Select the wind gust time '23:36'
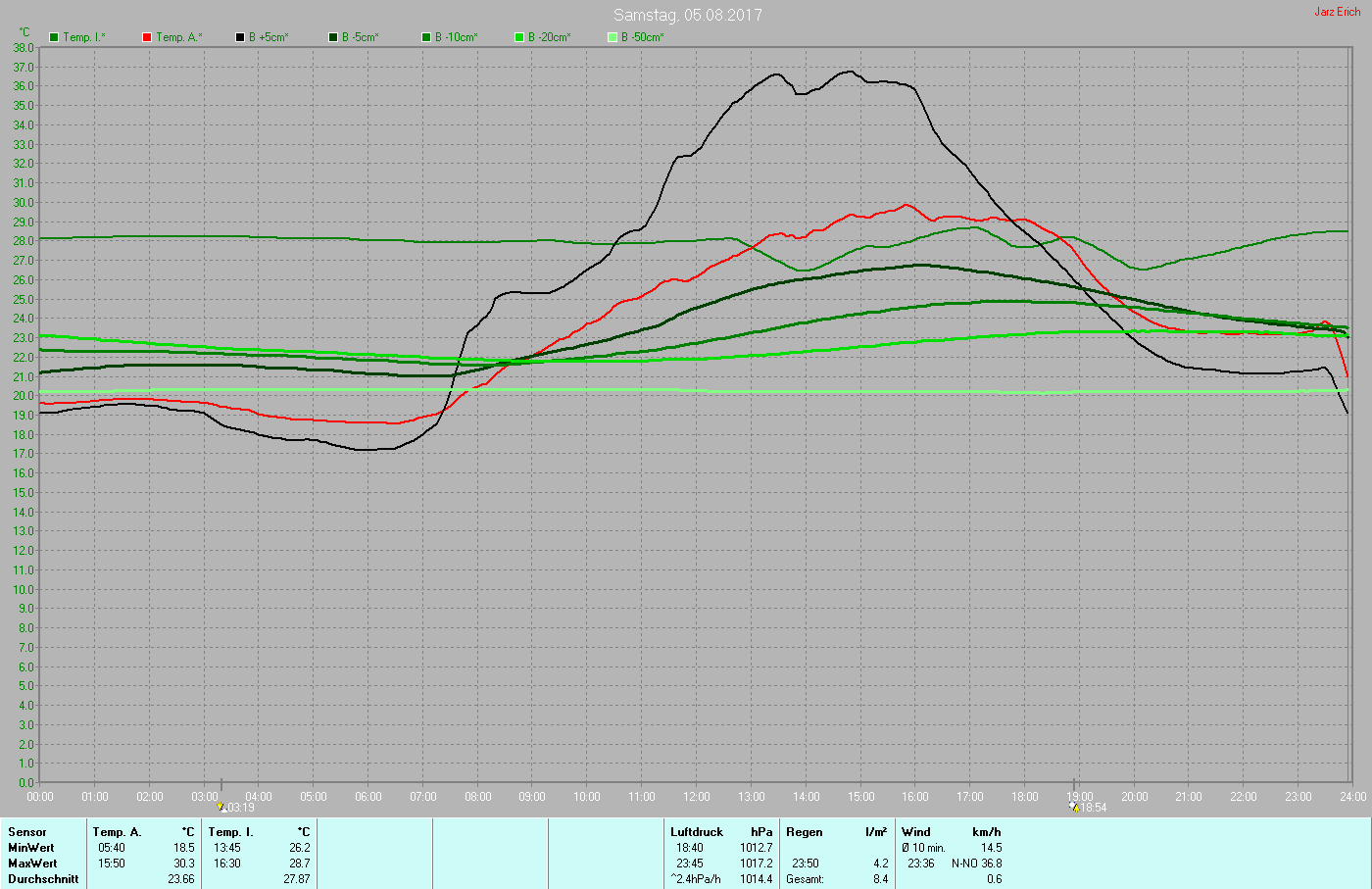The image size is (1372, 889). 921,864
